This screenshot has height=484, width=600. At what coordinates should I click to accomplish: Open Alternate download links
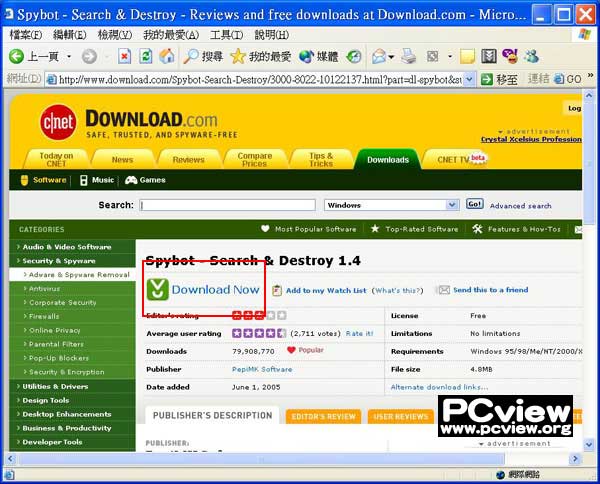tap(439, 387)
